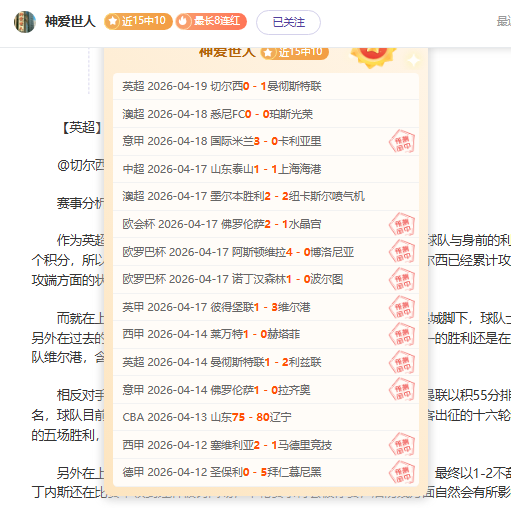Click the hit stamp on 拜仁慕尼黑 row
This screenshot has height=508, width=511.
[x=402, y=473]
